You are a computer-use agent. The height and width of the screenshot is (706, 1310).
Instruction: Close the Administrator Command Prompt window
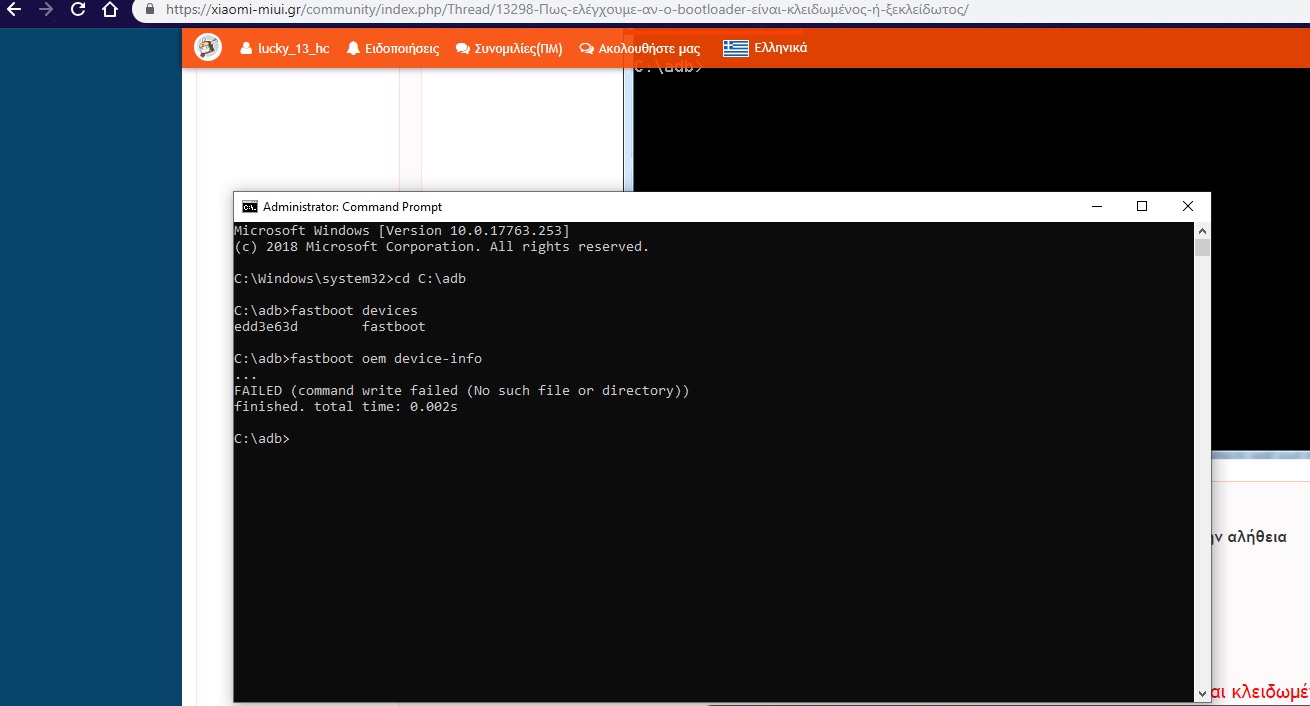point(1188,207)
